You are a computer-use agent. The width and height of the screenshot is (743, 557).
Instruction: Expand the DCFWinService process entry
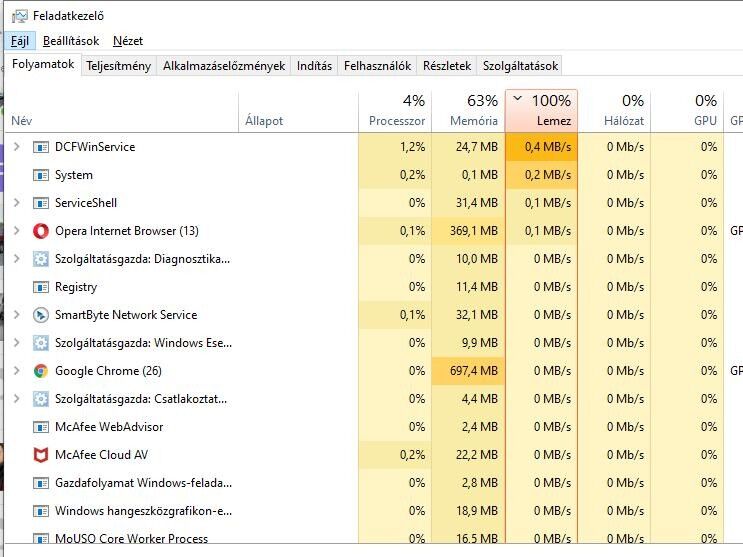[x=16, y=147]
